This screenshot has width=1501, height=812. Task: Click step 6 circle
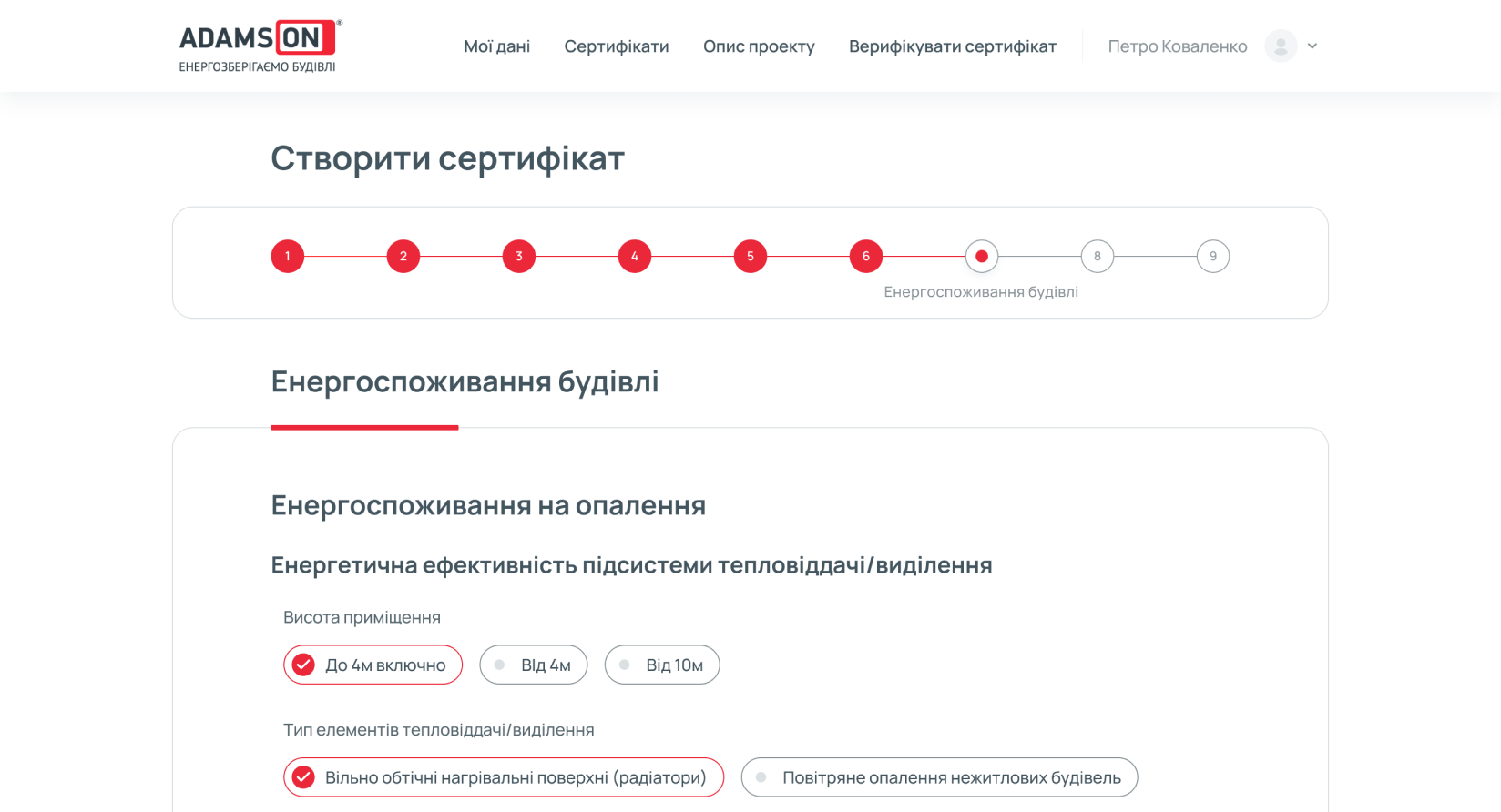click(x=866, y=257)
